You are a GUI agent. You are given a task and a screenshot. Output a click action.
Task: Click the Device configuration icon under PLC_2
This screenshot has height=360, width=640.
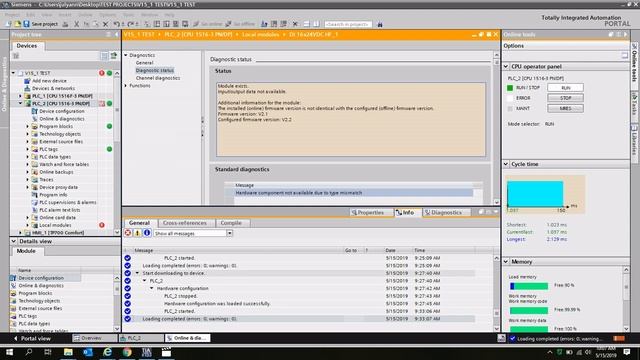coord(35,111)
